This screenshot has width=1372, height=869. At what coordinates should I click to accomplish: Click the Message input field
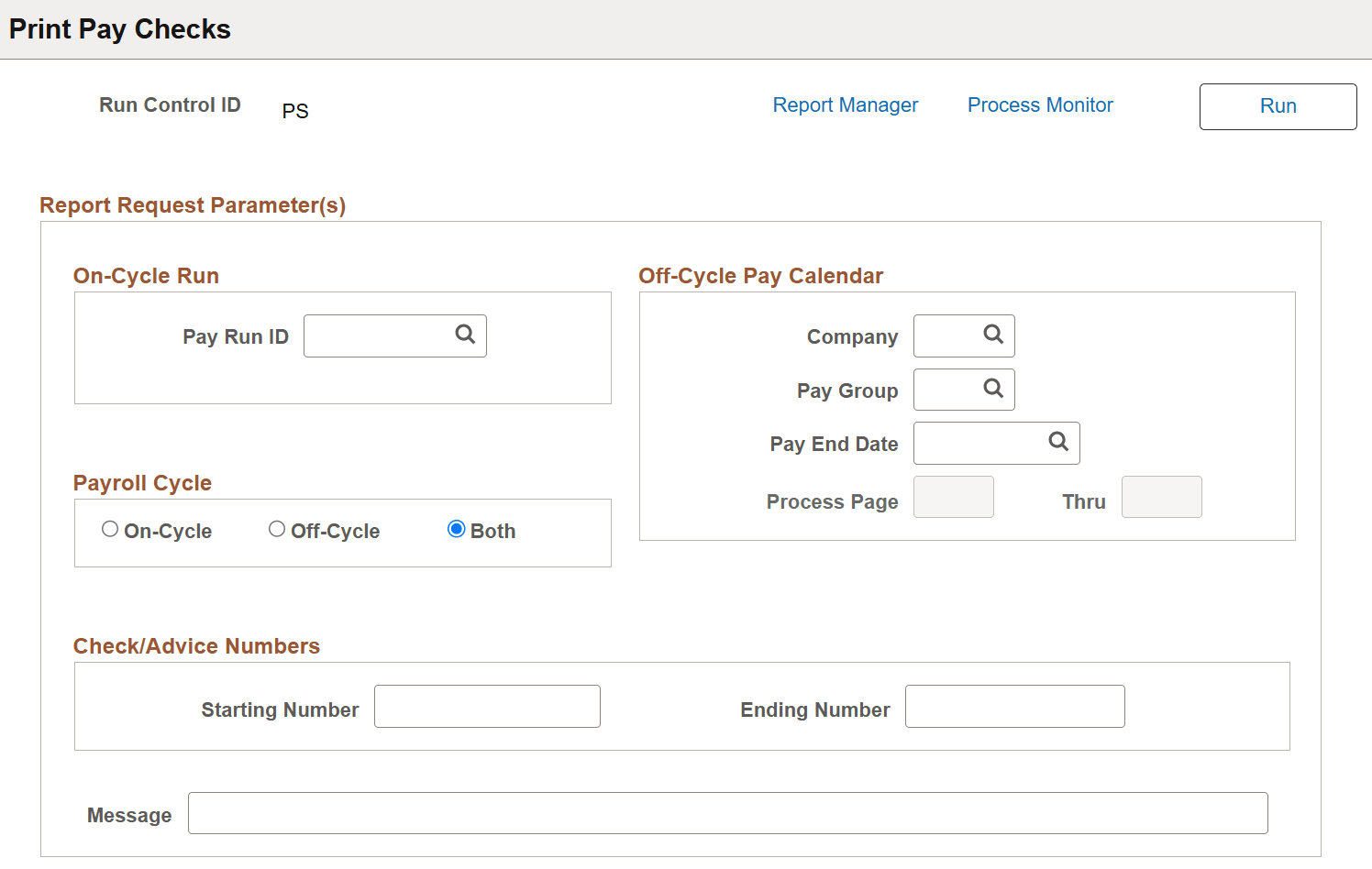[x=727, y=813]
